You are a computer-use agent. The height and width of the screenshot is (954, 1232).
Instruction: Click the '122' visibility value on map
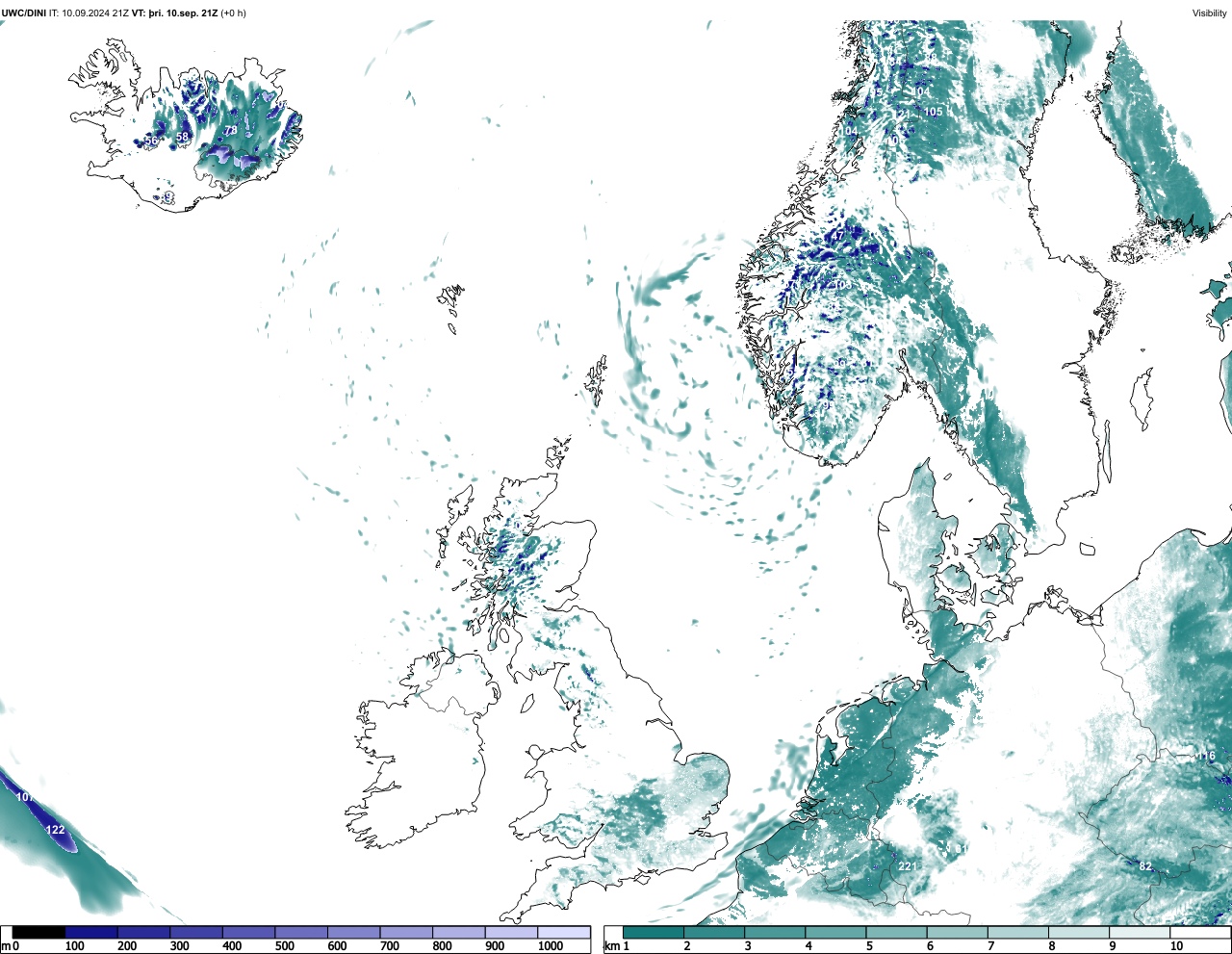pyautogui.click(x=55, y=830)
